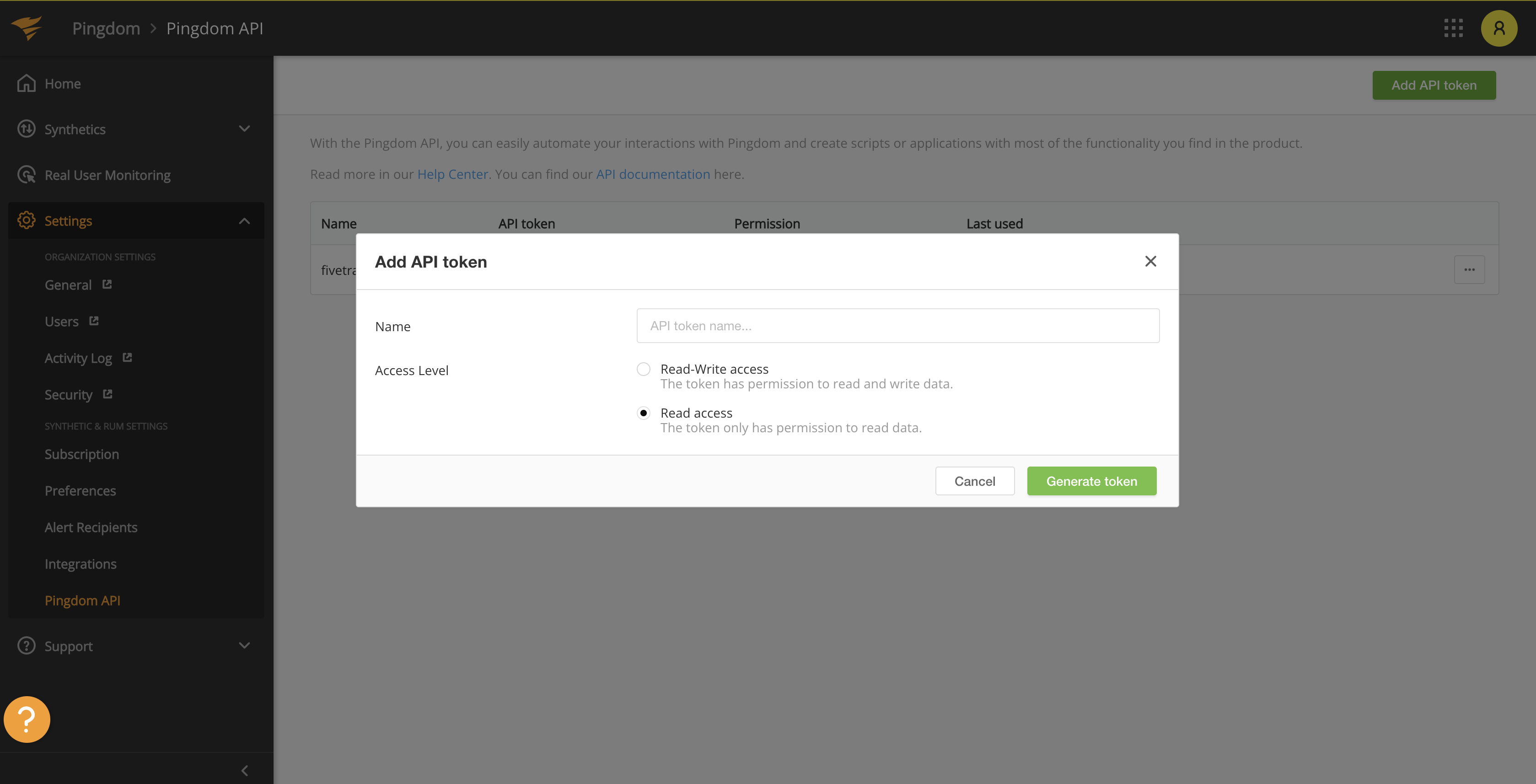Screen dimensions: 1536x784
Task: Click the Real User Monitoring icon
Action: pyautogui.click(x=26, y=174)
